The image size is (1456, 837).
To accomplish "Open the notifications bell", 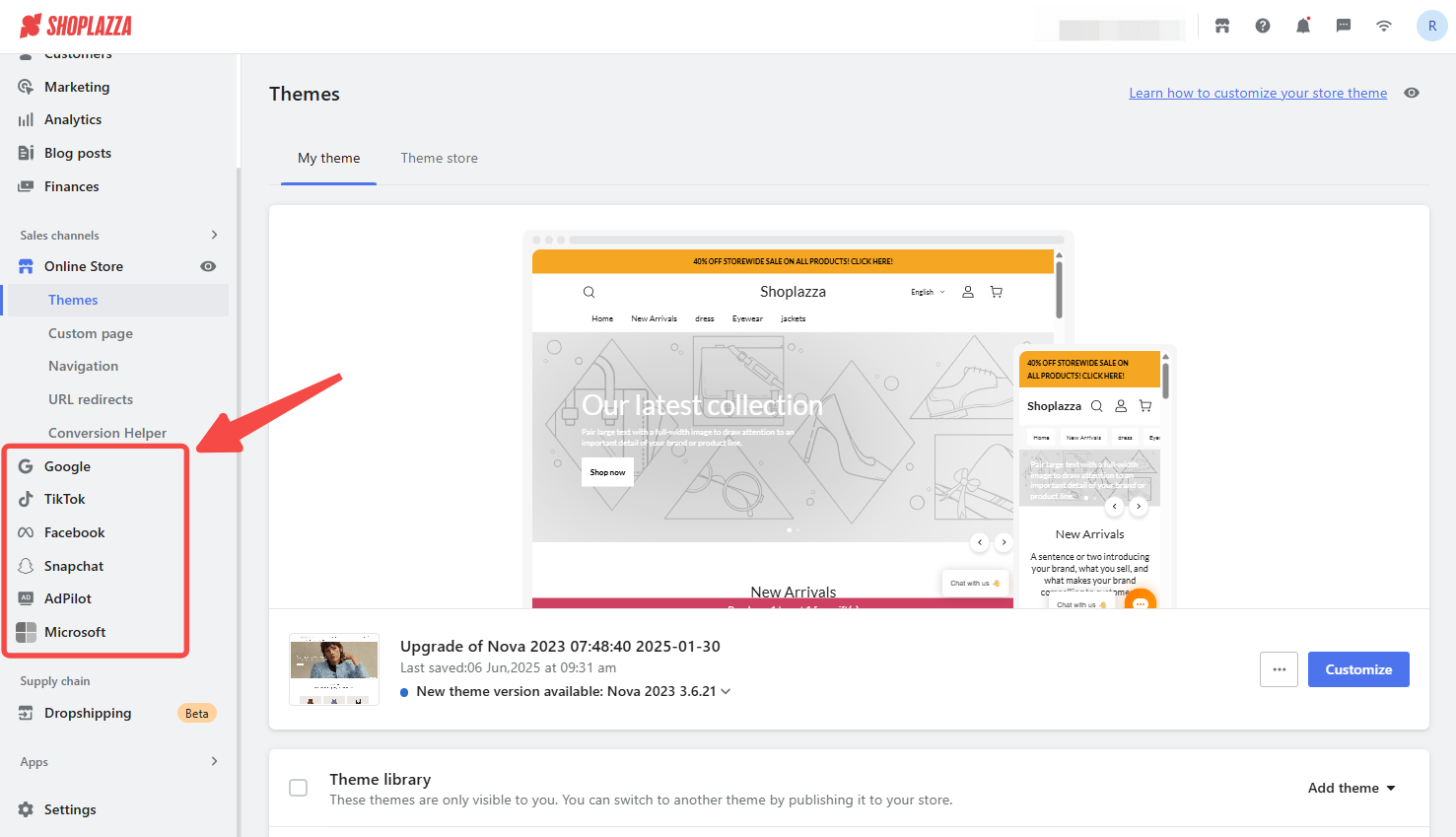I will tap(1303, 26).
